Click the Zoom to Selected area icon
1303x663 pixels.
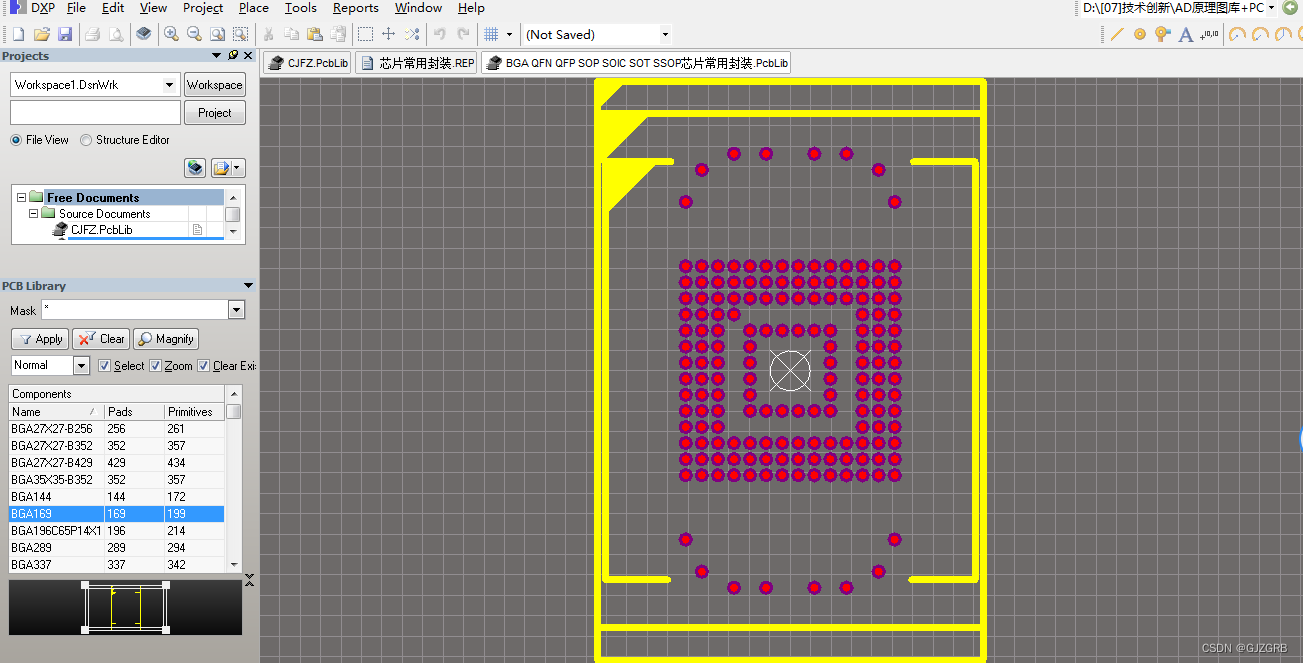coord(240,34)
